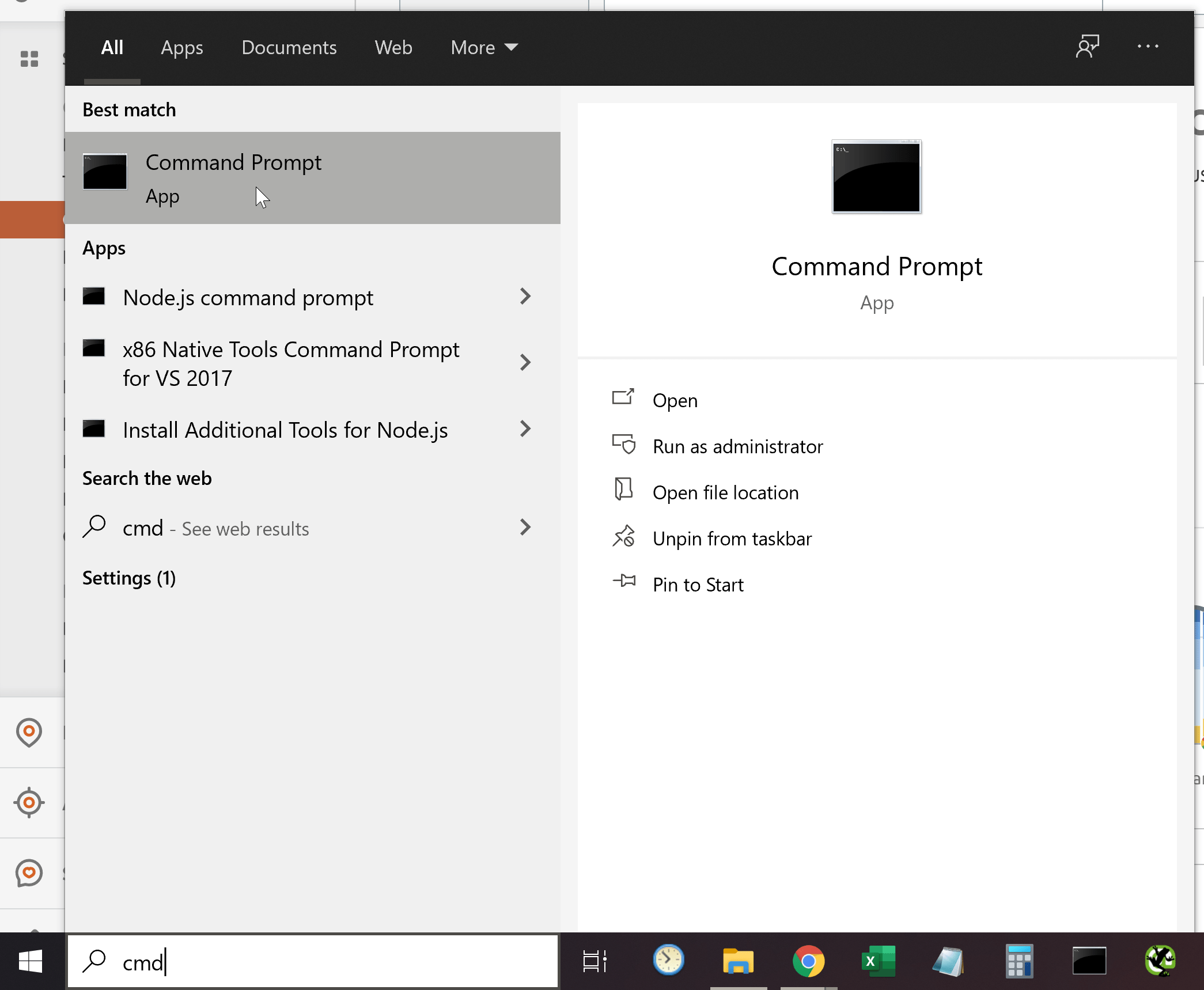
Task: Expand the More filter dropdown
Action: pos(483,47)
